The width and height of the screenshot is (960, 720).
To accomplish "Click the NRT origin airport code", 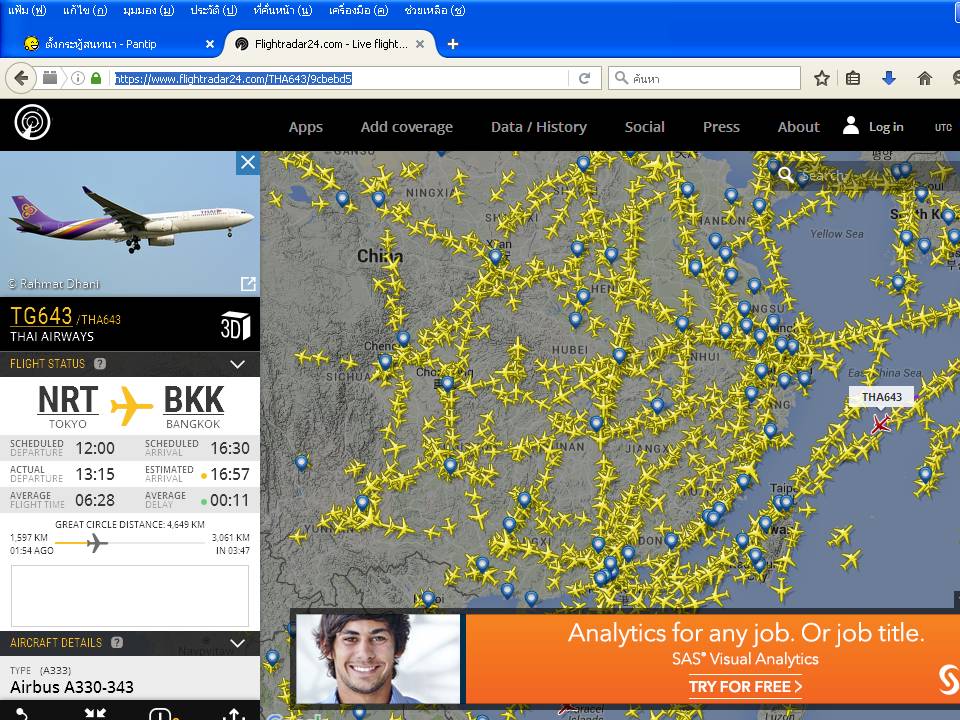I will [68, 400].
